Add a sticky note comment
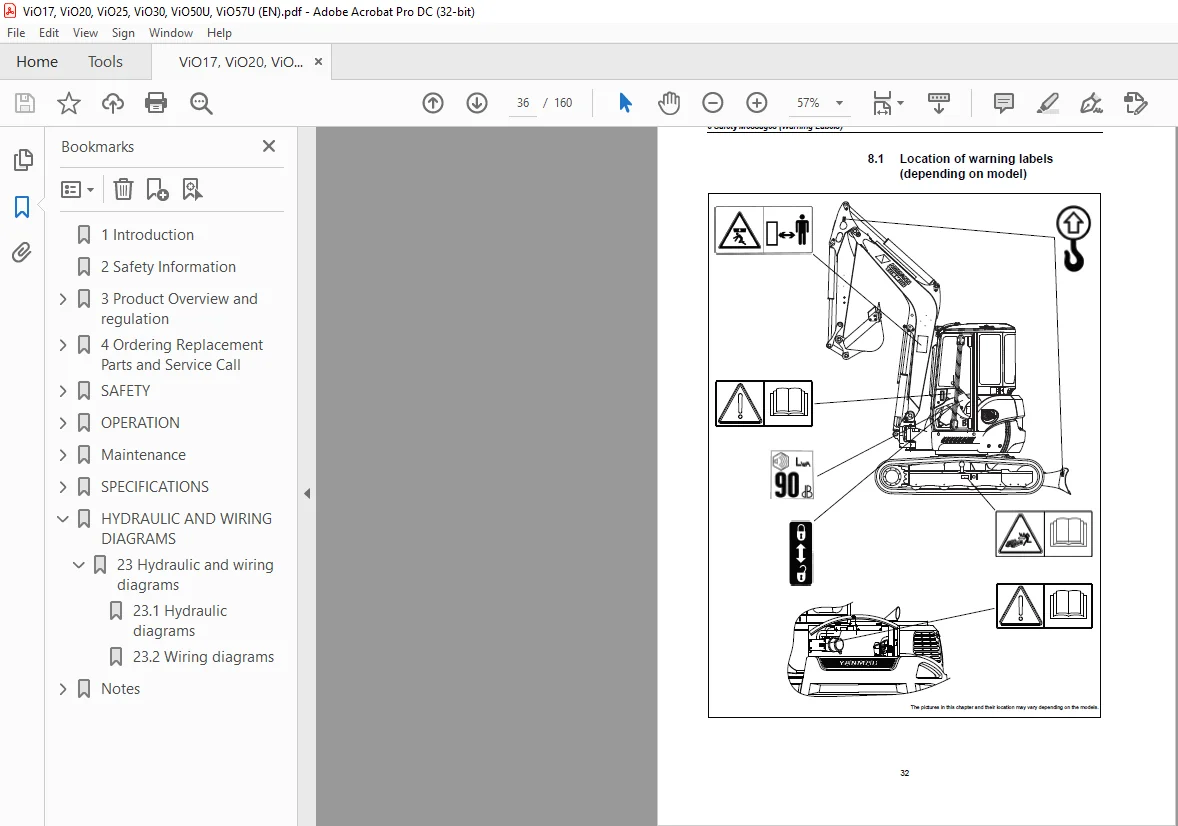 click(x=1004, y=103)
